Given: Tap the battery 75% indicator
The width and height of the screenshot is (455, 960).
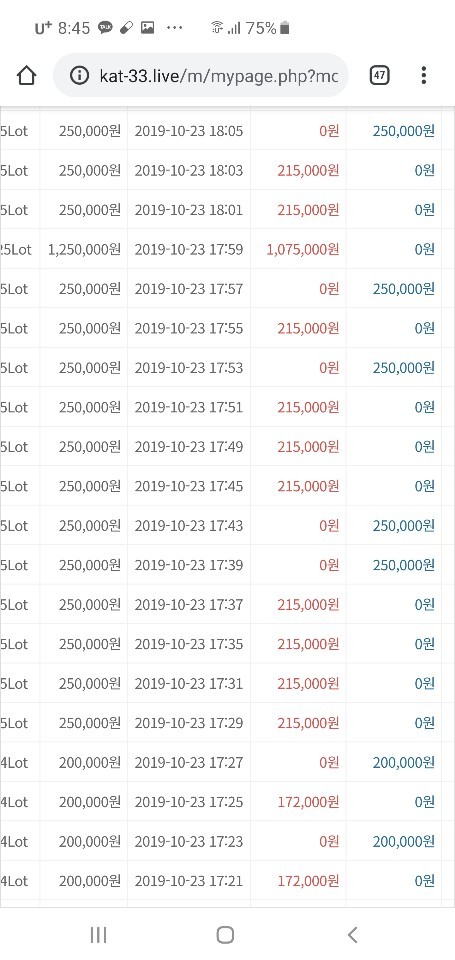Looking at the screenshot, I should click(x=267, y=28).
